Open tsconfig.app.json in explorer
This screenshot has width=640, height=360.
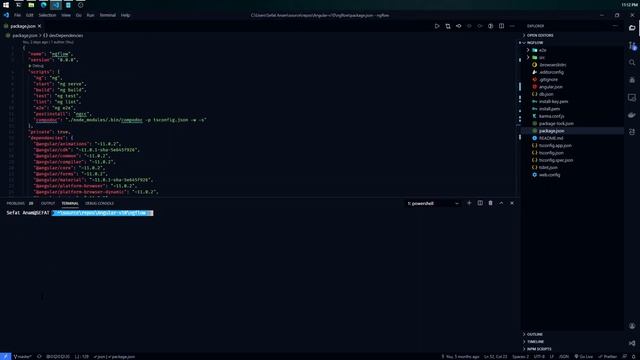(x=555, y=146)
